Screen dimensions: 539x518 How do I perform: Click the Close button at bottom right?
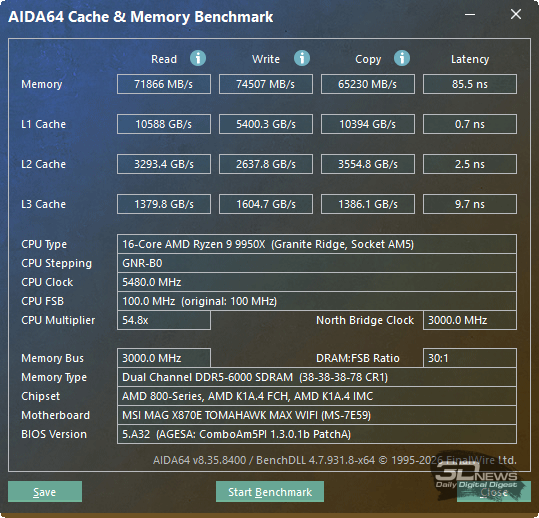pyautogui.click(x=494, y=492)
